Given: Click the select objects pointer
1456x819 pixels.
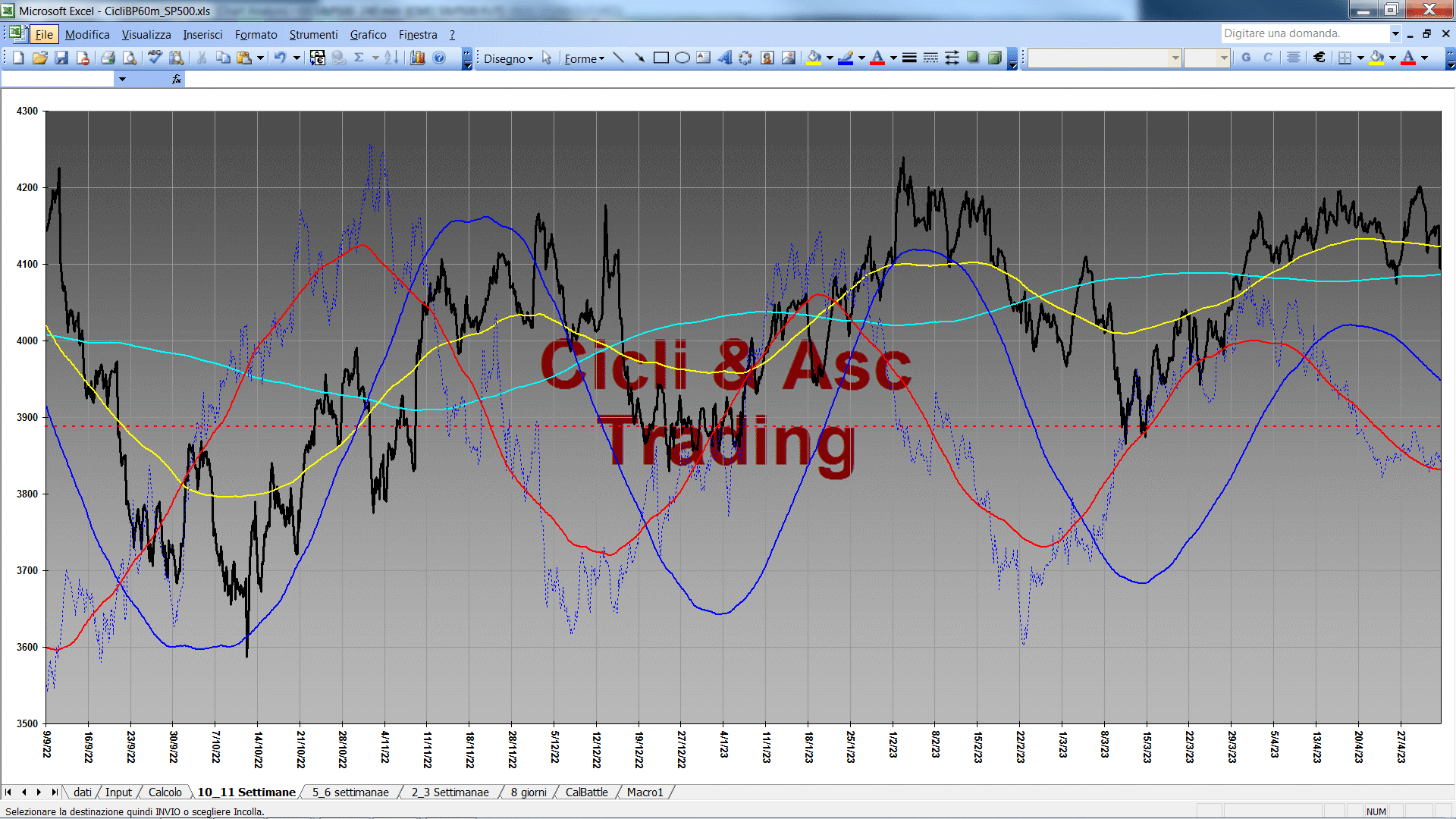Looking at the screenshot, I should tap(547, 58).
